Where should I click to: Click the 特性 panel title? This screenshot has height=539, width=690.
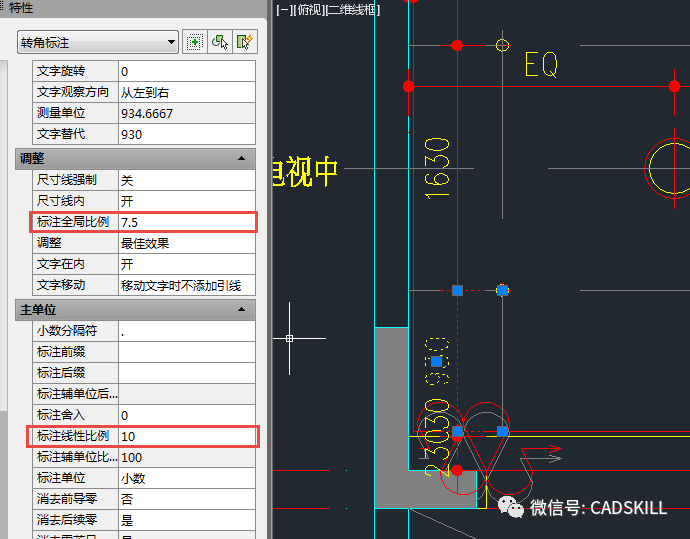click(x=21, y=8)
